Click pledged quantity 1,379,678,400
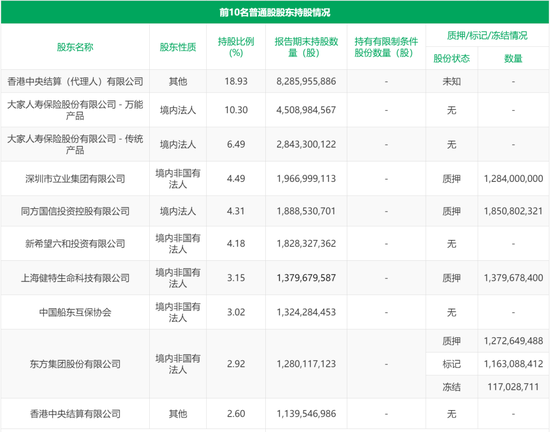This screenshot has width=550, height=432. [x=513, y=278]
